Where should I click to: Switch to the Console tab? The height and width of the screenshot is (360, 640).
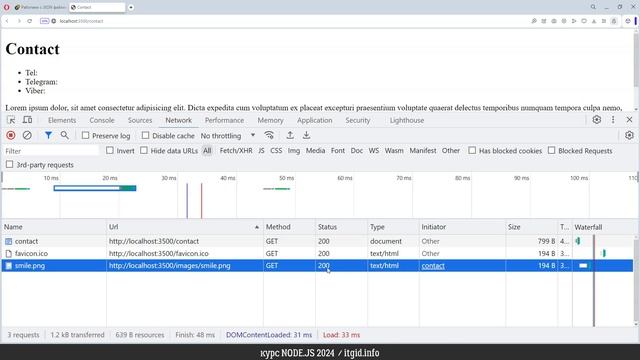click(102, 120)
